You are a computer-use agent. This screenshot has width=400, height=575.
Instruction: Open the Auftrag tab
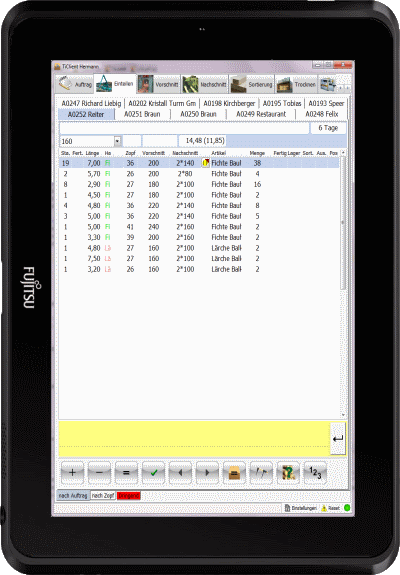(75, 84)
